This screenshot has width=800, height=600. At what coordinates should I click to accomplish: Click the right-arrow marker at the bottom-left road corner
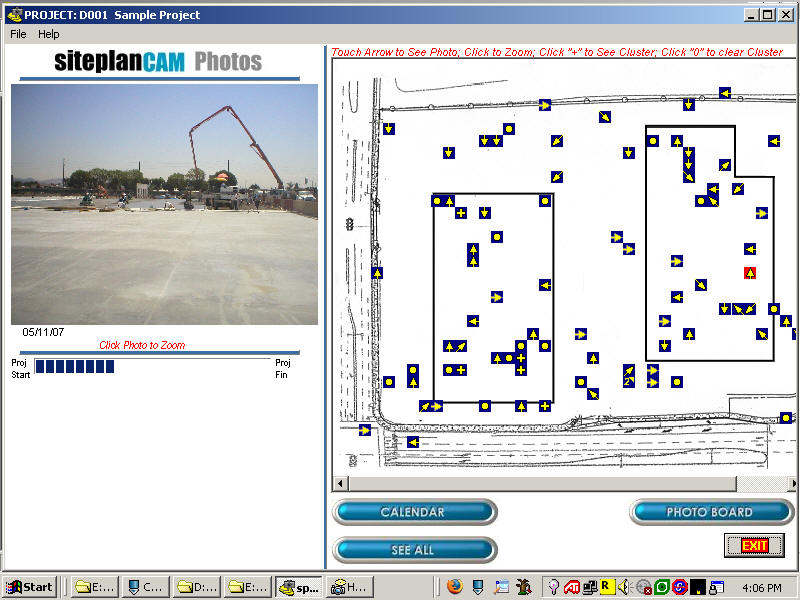pos(365,430)
